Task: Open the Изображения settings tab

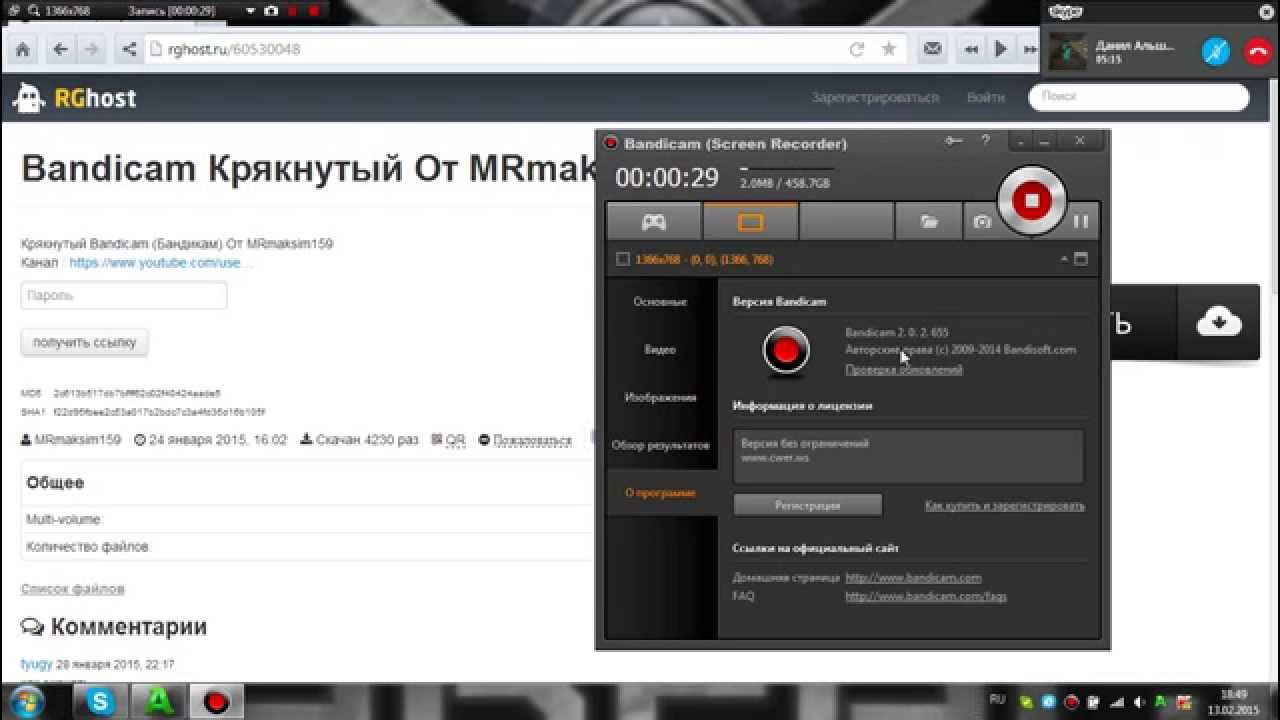Action: 661,397
